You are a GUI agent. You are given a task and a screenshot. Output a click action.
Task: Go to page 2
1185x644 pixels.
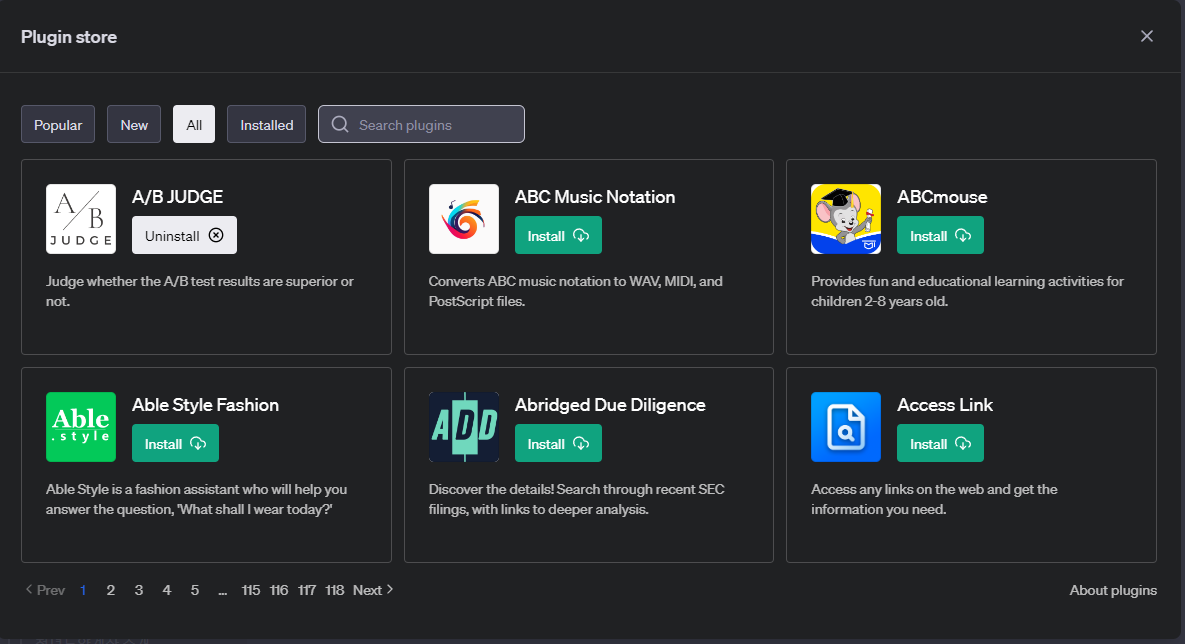coord(110,590)
